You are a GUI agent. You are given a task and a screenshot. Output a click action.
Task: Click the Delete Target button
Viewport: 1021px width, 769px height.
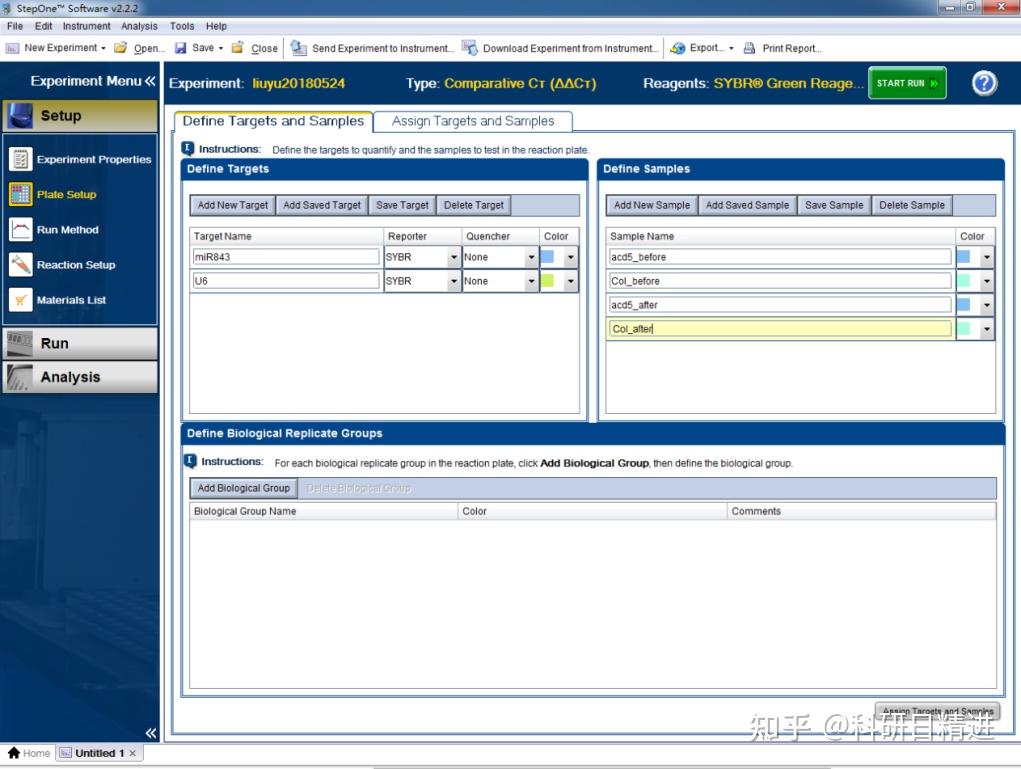[x=473, y=205]
